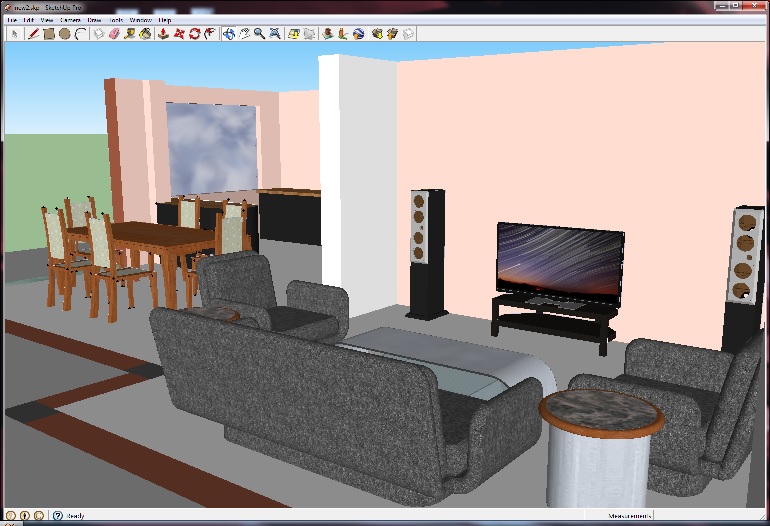Click the flat-screen TV in the model
Screen dimensions: 770x526
point(559,262)
